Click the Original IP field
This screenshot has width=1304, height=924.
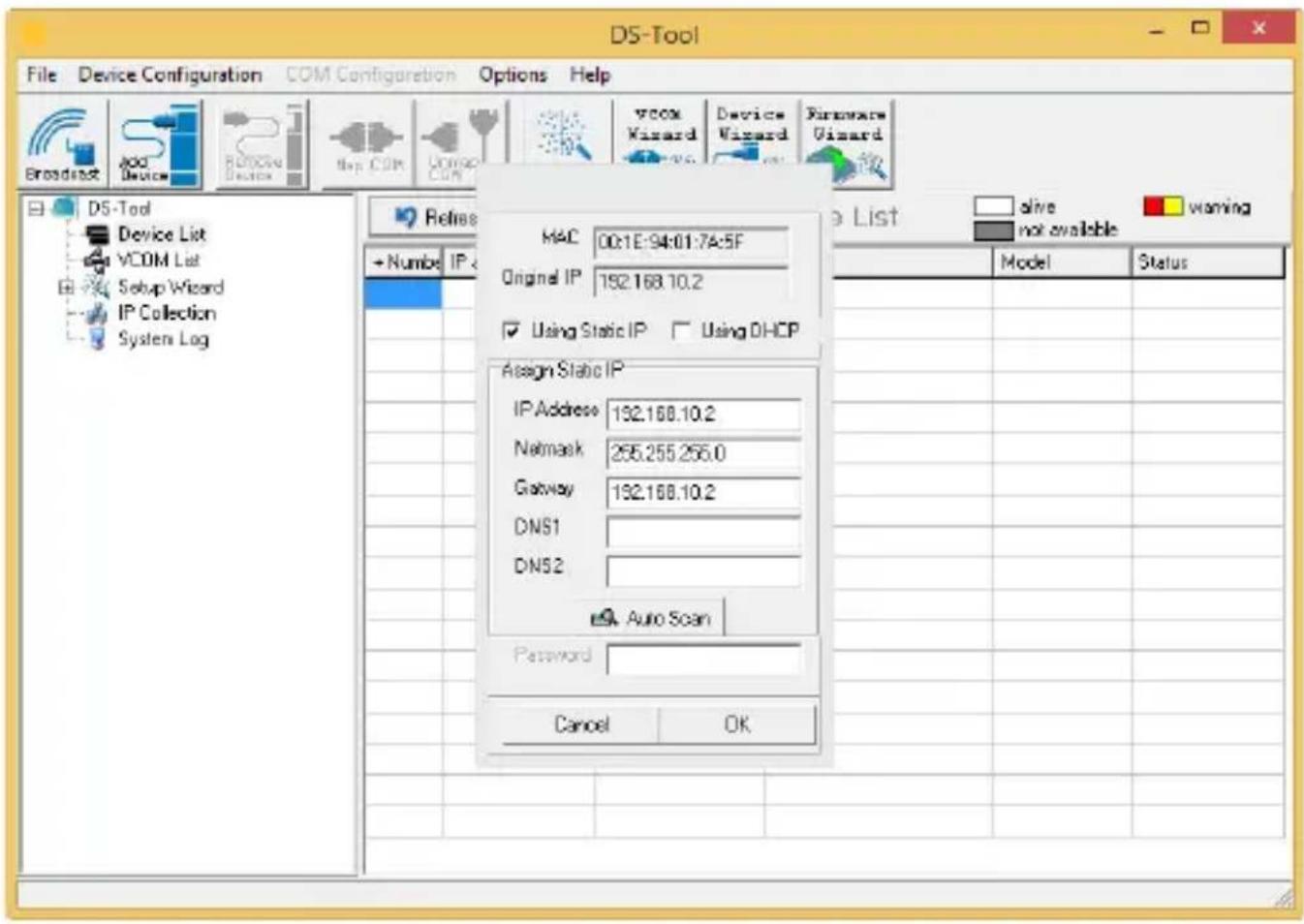[x=691, y=282]
